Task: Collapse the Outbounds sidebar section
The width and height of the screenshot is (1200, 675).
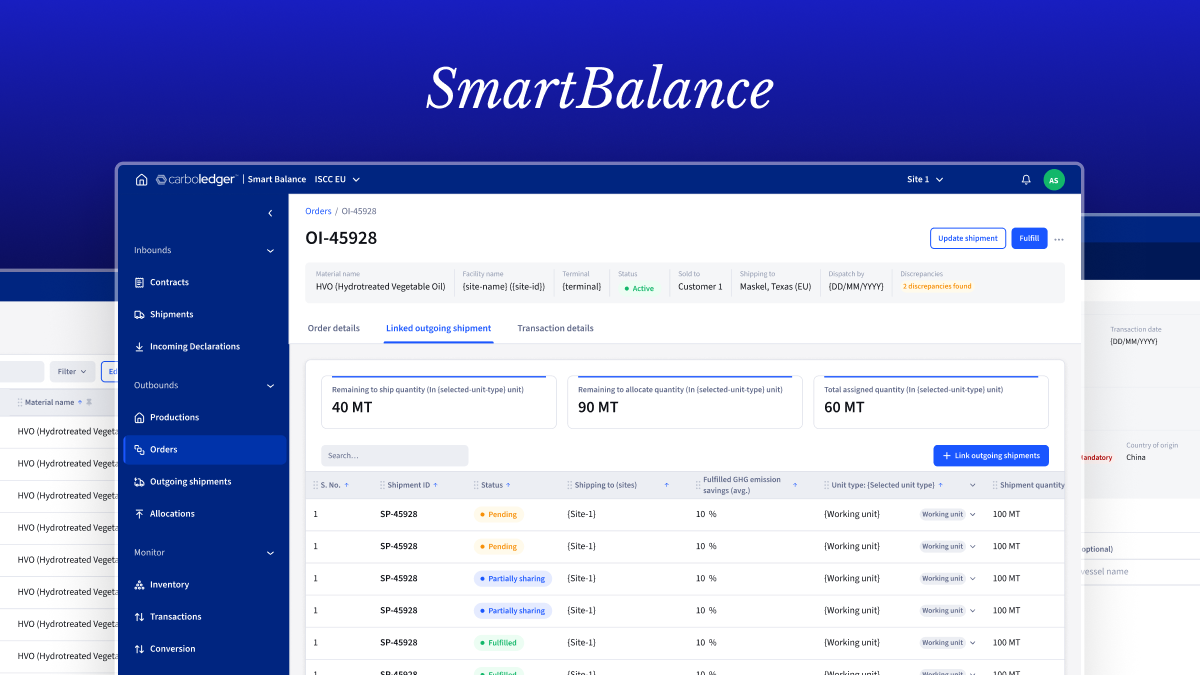Action: pyautogui.click(x=270, y=386)
